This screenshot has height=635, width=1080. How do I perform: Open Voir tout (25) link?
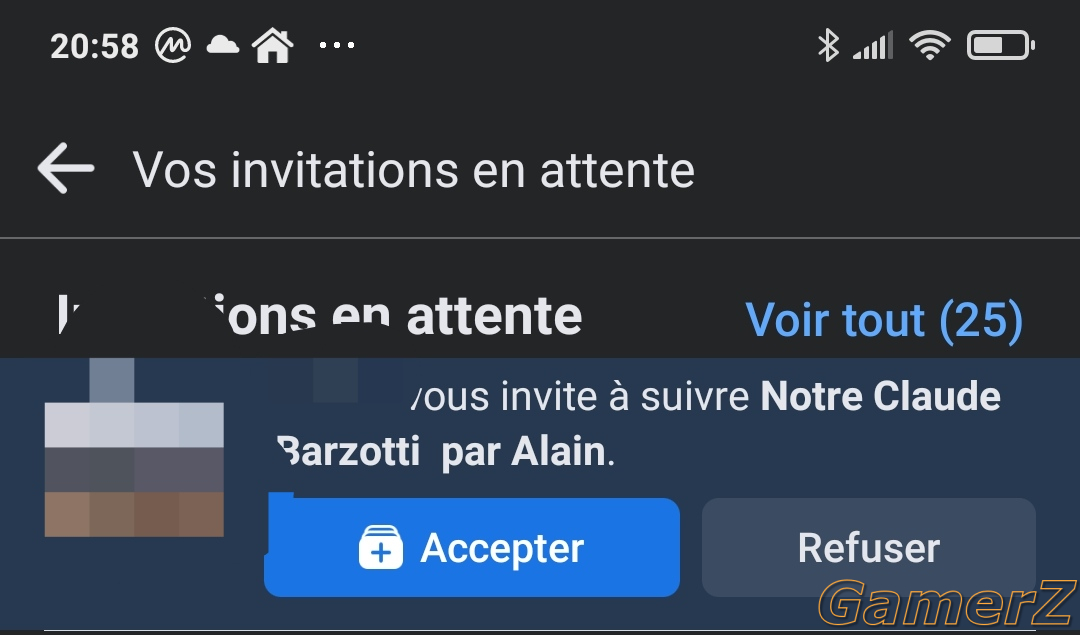pyautogui.click(x=884, y=320)
